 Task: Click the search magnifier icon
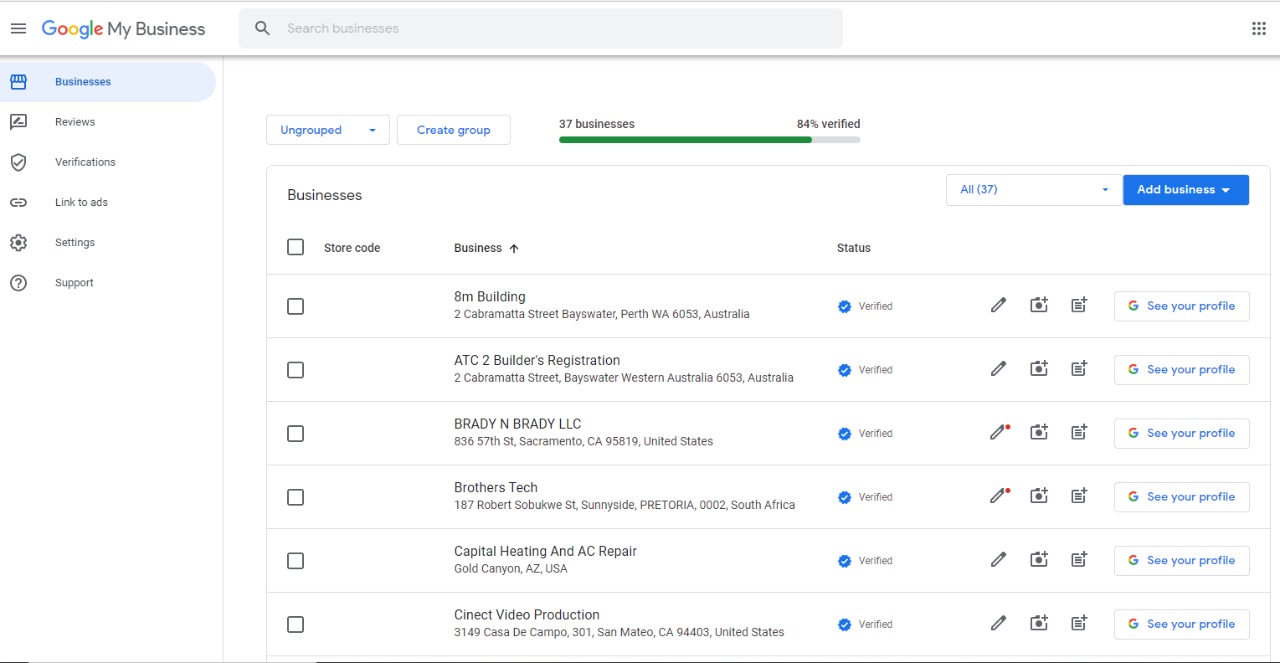click(262, 29)
